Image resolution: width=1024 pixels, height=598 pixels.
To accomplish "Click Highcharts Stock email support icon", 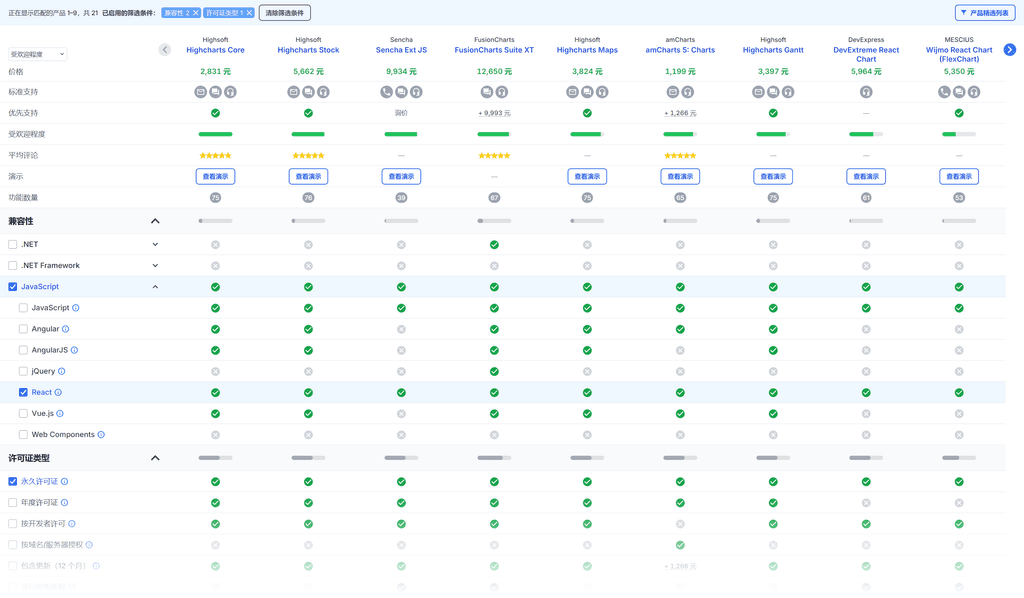I will click(294, 92).
